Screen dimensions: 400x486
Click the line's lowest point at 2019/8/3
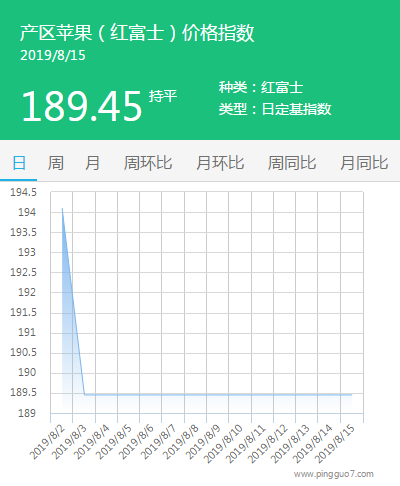coord(85,395)
